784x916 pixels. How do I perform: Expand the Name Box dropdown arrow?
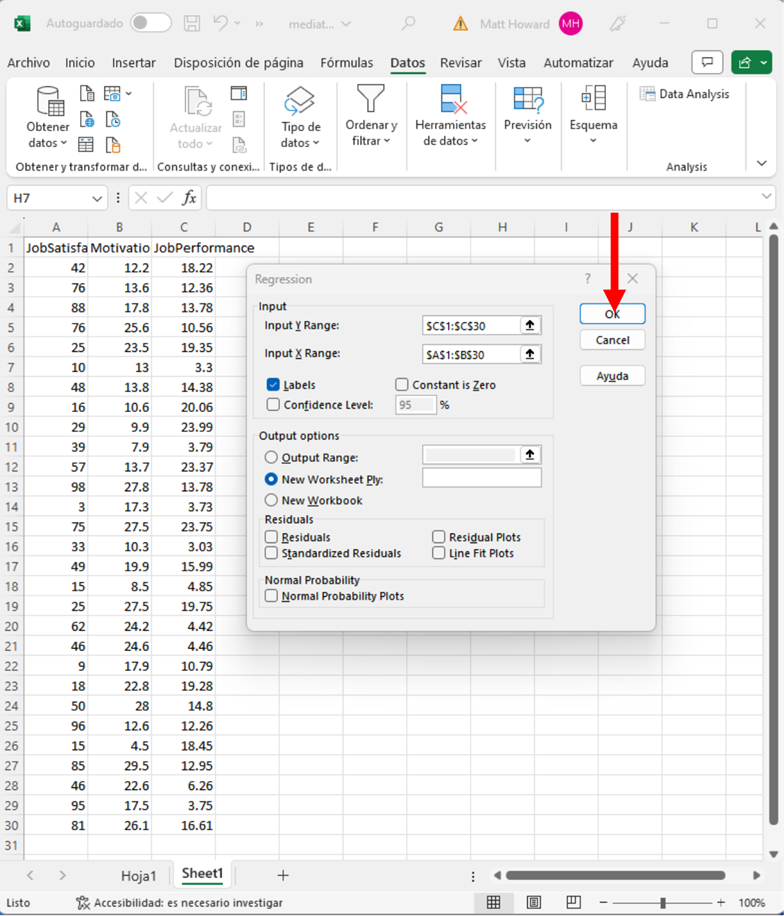(97, 198)
